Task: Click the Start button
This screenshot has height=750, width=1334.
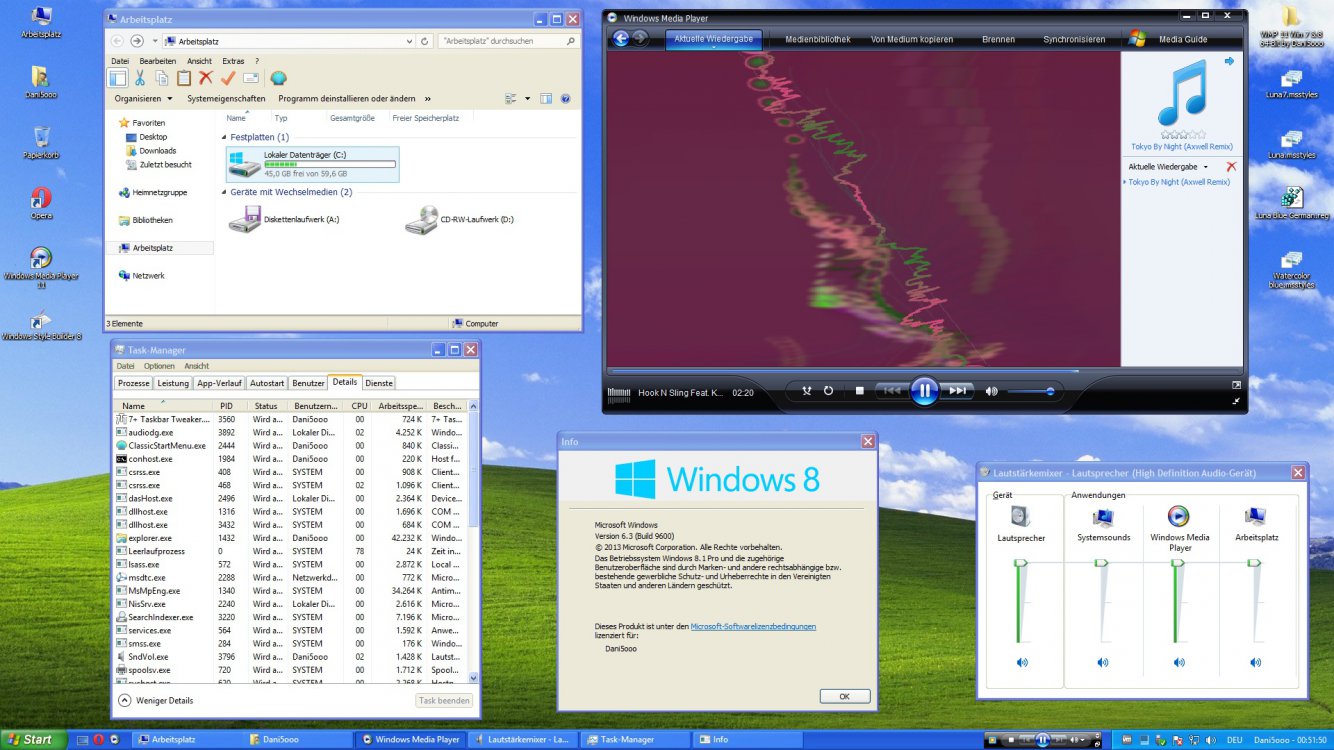Action: 34,740
